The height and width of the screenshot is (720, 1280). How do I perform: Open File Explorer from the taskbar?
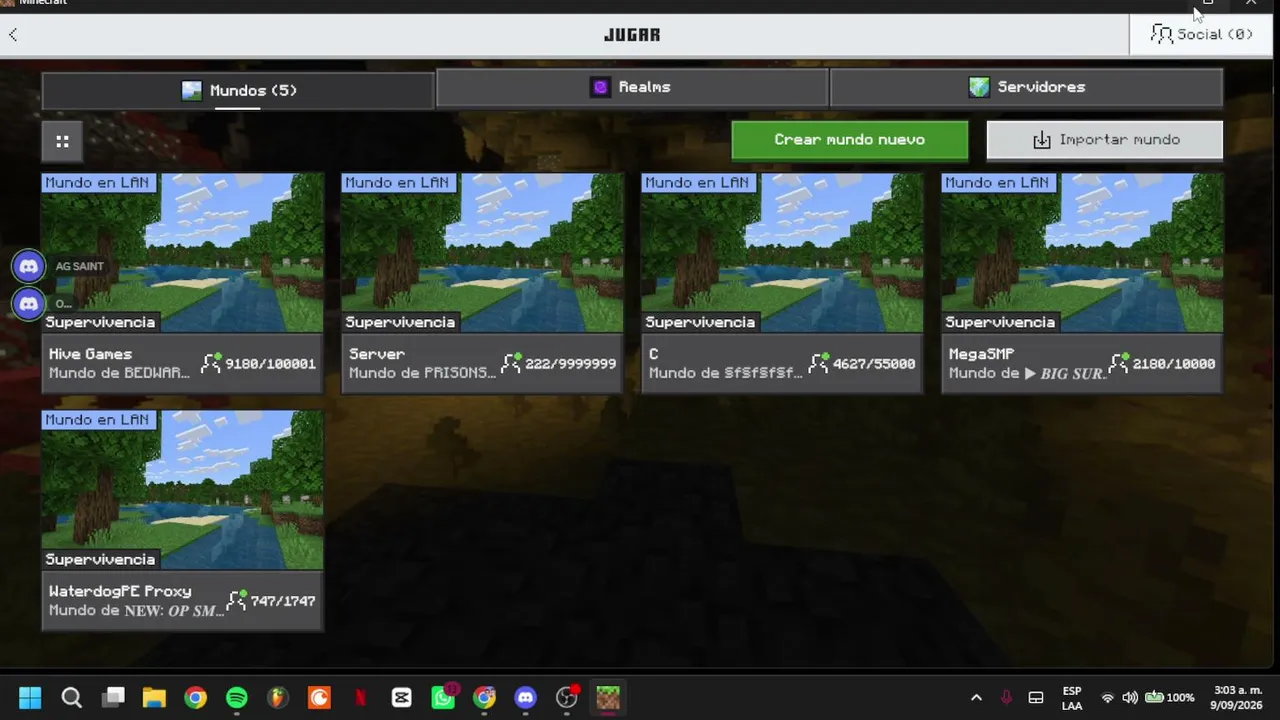pos(154,697)
